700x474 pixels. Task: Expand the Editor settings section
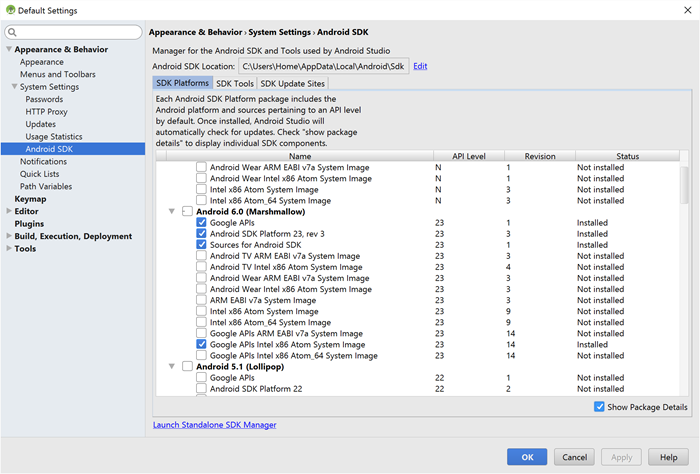coord(9,211)
